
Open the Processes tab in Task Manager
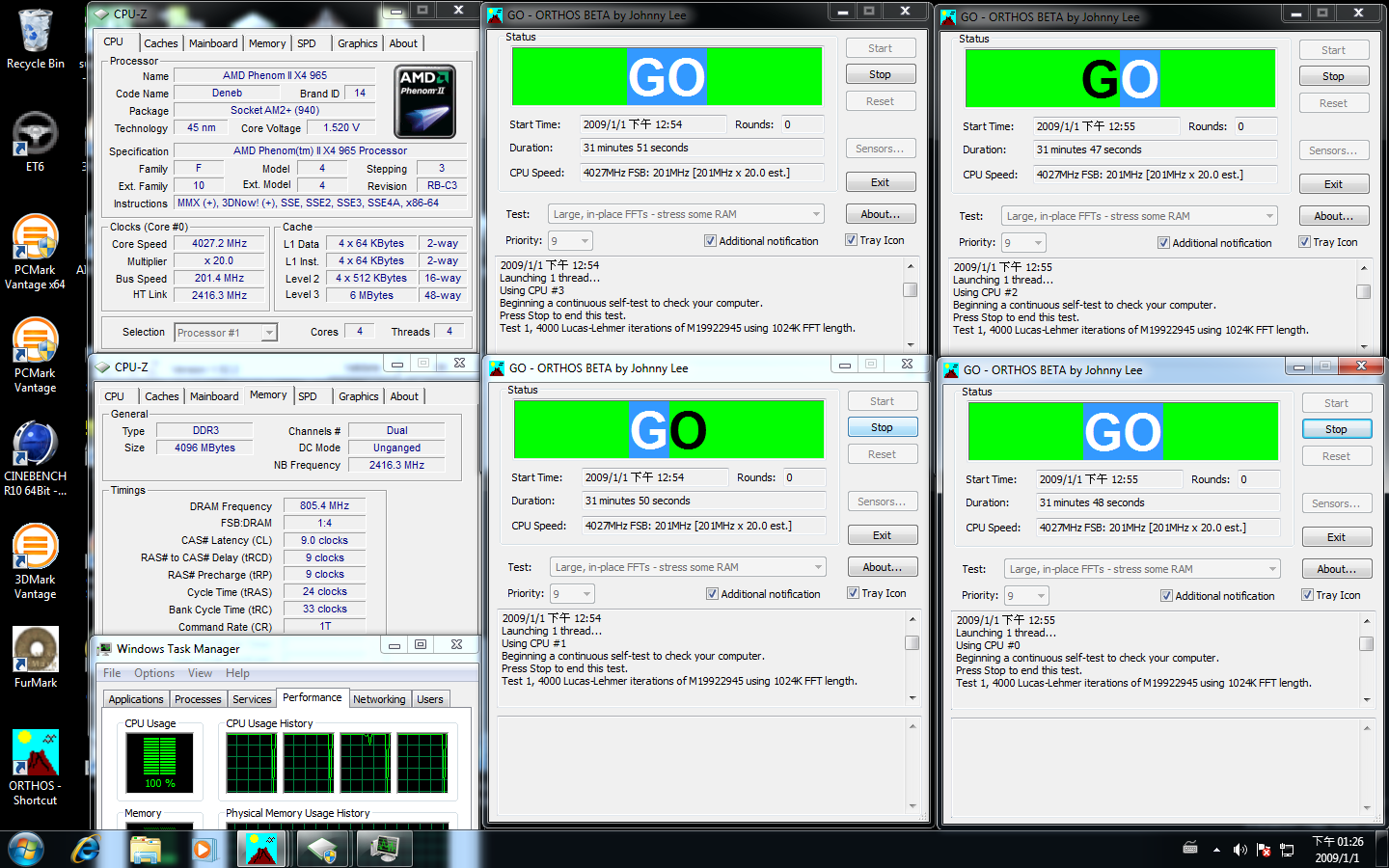[198, 699]
